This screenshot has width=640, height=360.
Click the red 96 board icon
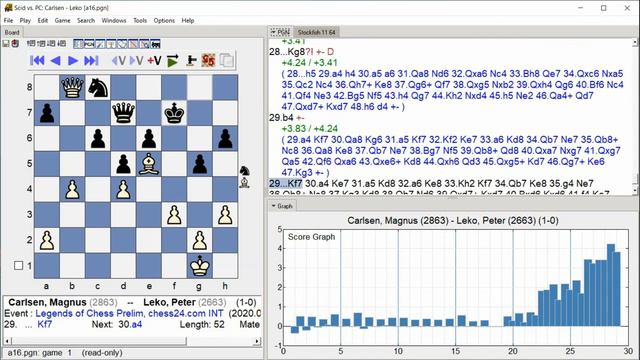tap(208, 60)
